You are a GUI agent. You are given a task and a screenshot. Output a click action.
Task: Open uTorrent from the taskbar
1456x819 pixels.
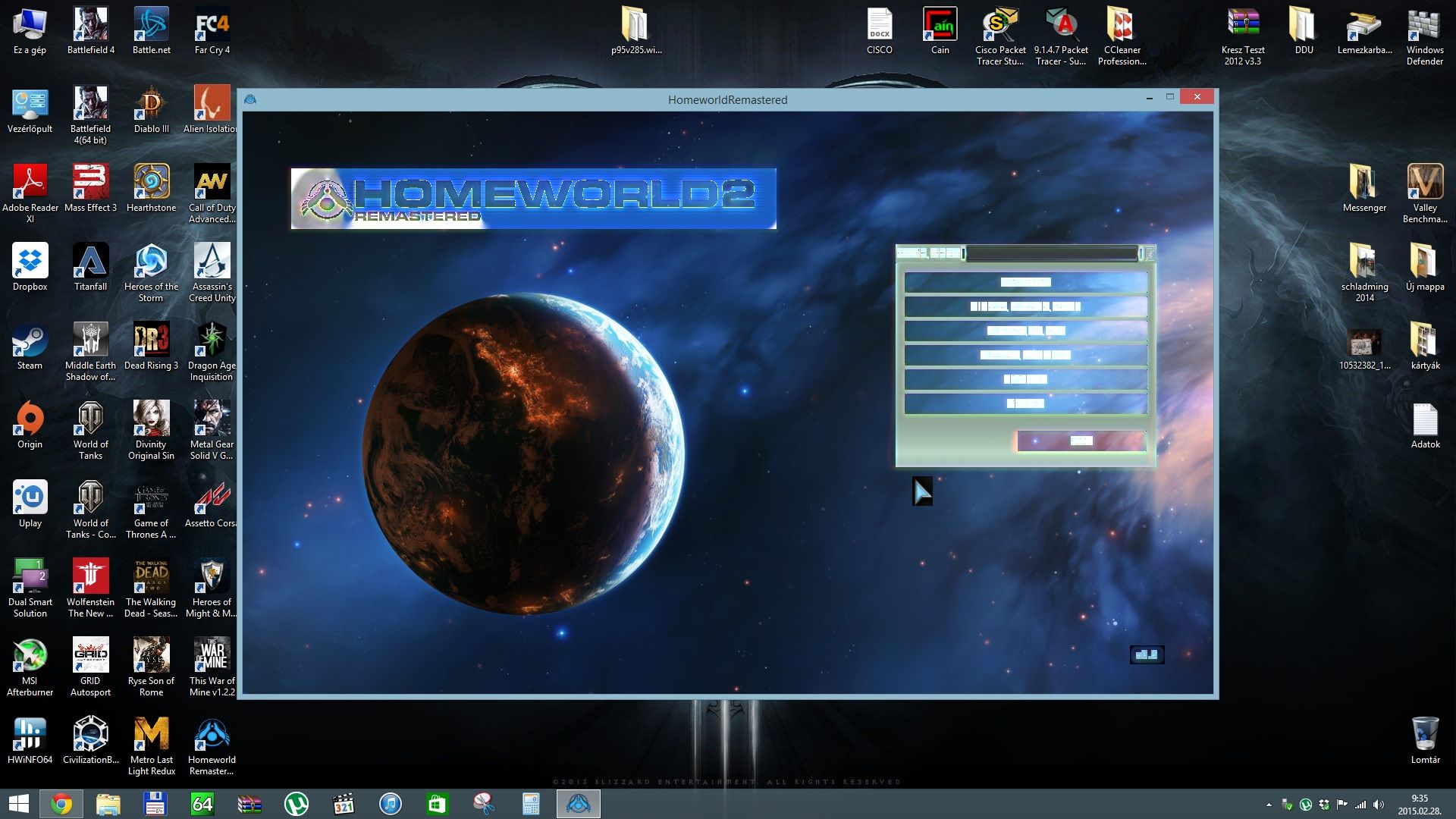[297, 804]
